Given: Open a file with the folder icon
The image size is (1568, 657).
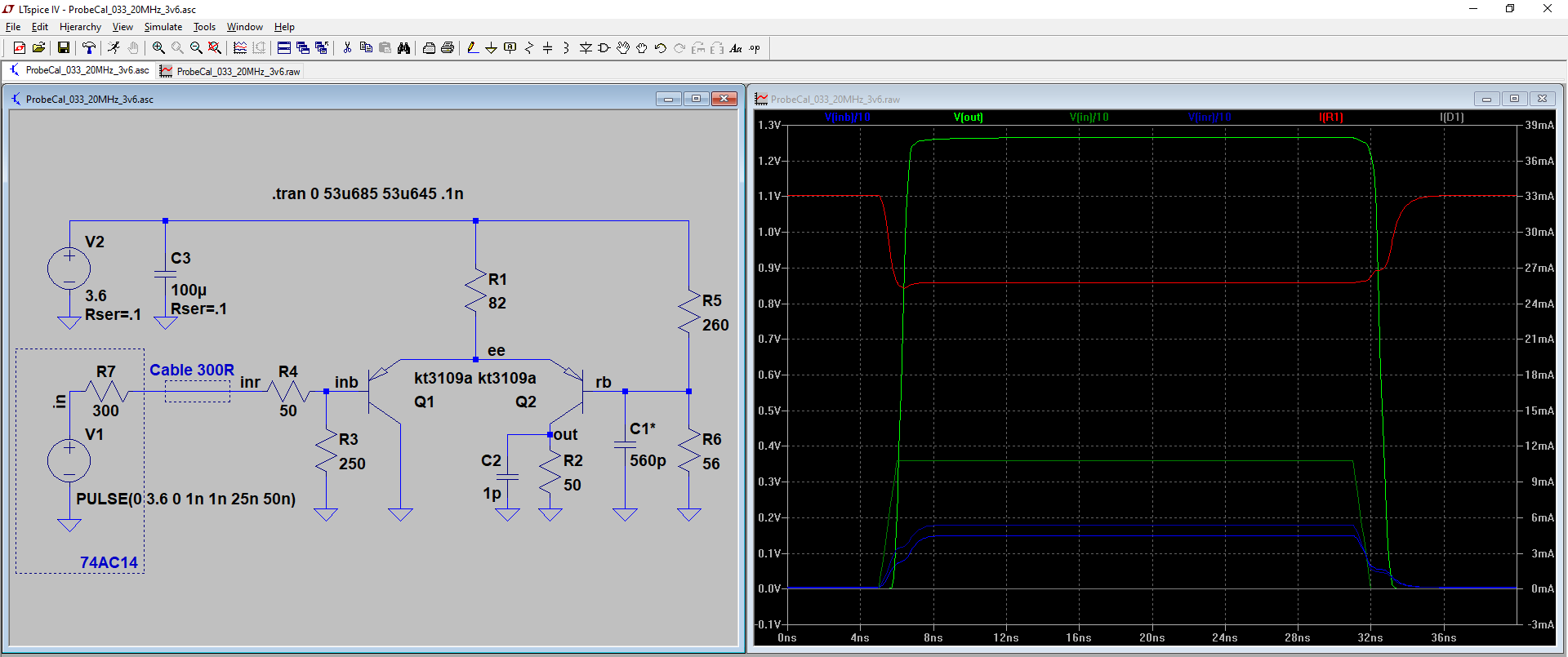Looking at the screenshot, I should (38, 48).
